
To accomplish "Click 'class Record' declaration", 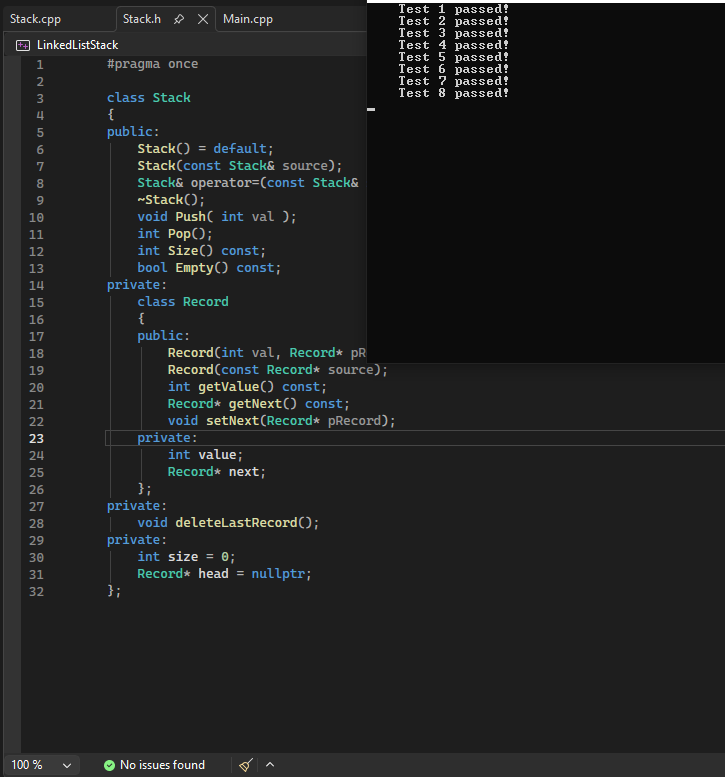I will click(183, 302).
